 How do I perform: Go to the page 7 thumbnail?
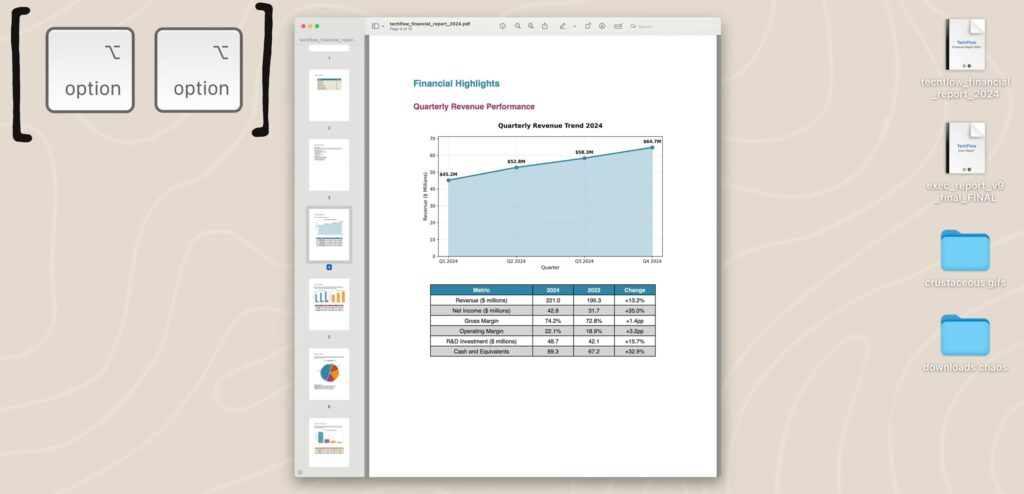point(329,442)
